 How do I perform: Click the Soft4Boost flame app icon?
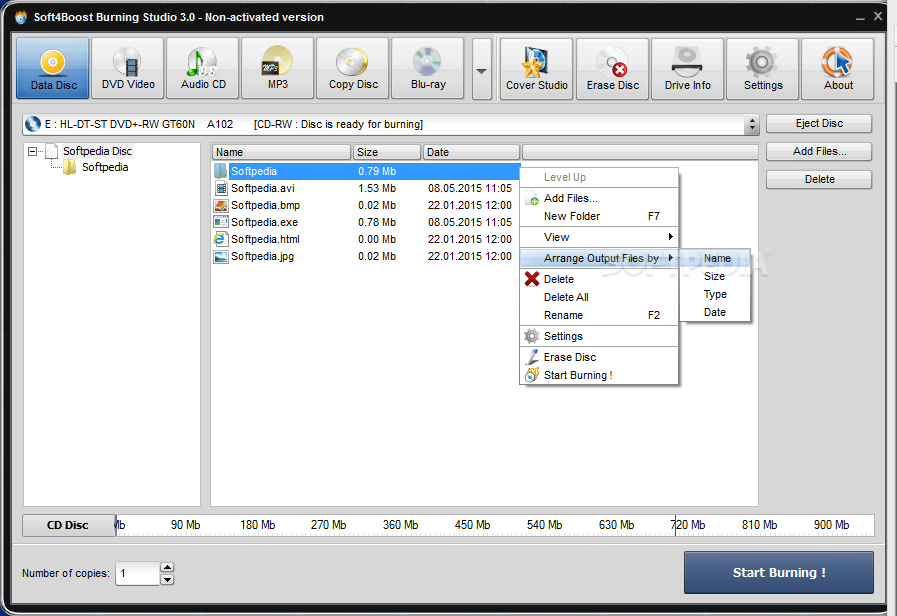(x=21, y=17)
